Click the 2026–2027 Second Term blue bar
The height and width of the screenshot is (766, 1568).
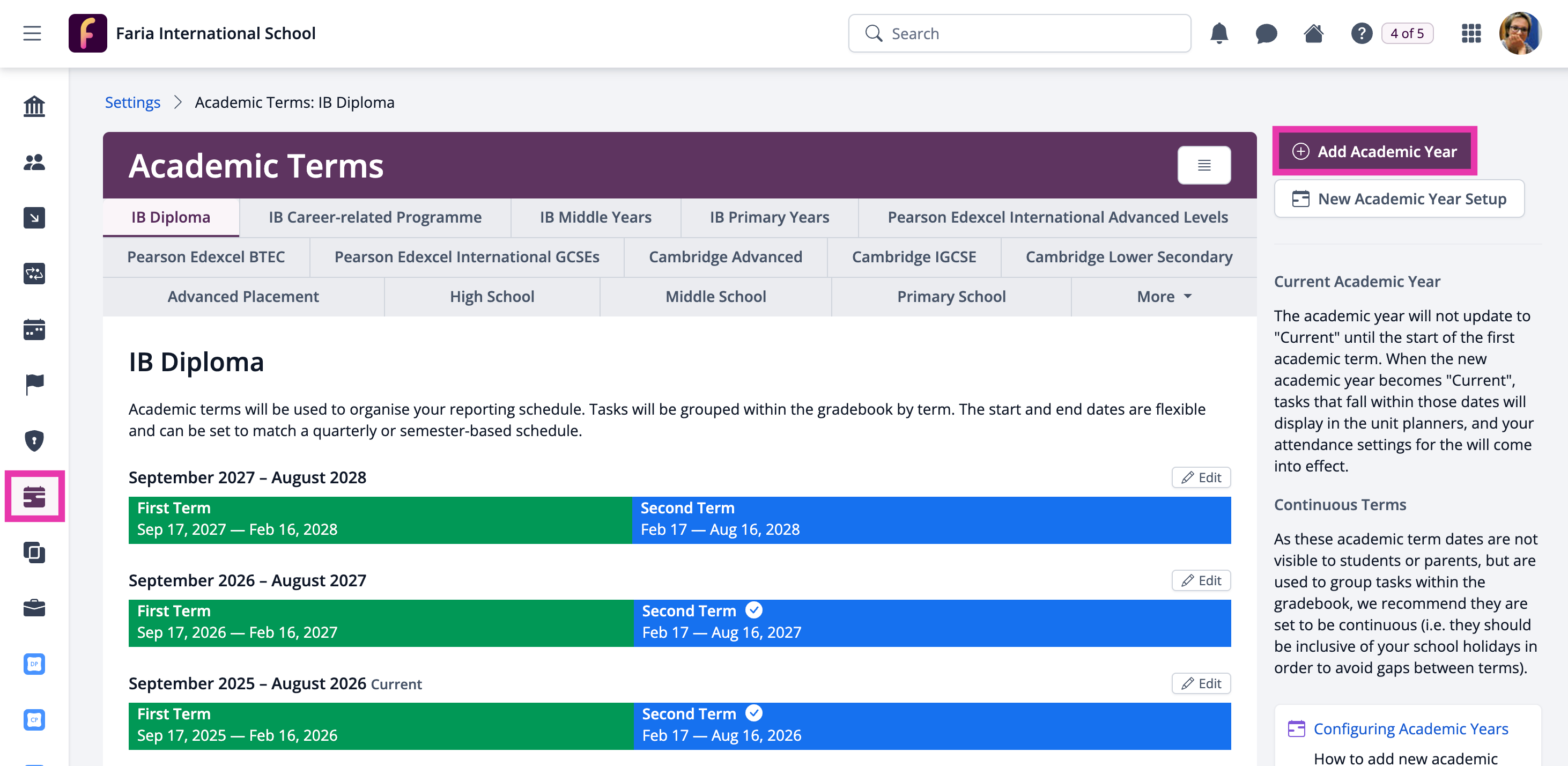(x=933, y=623)
